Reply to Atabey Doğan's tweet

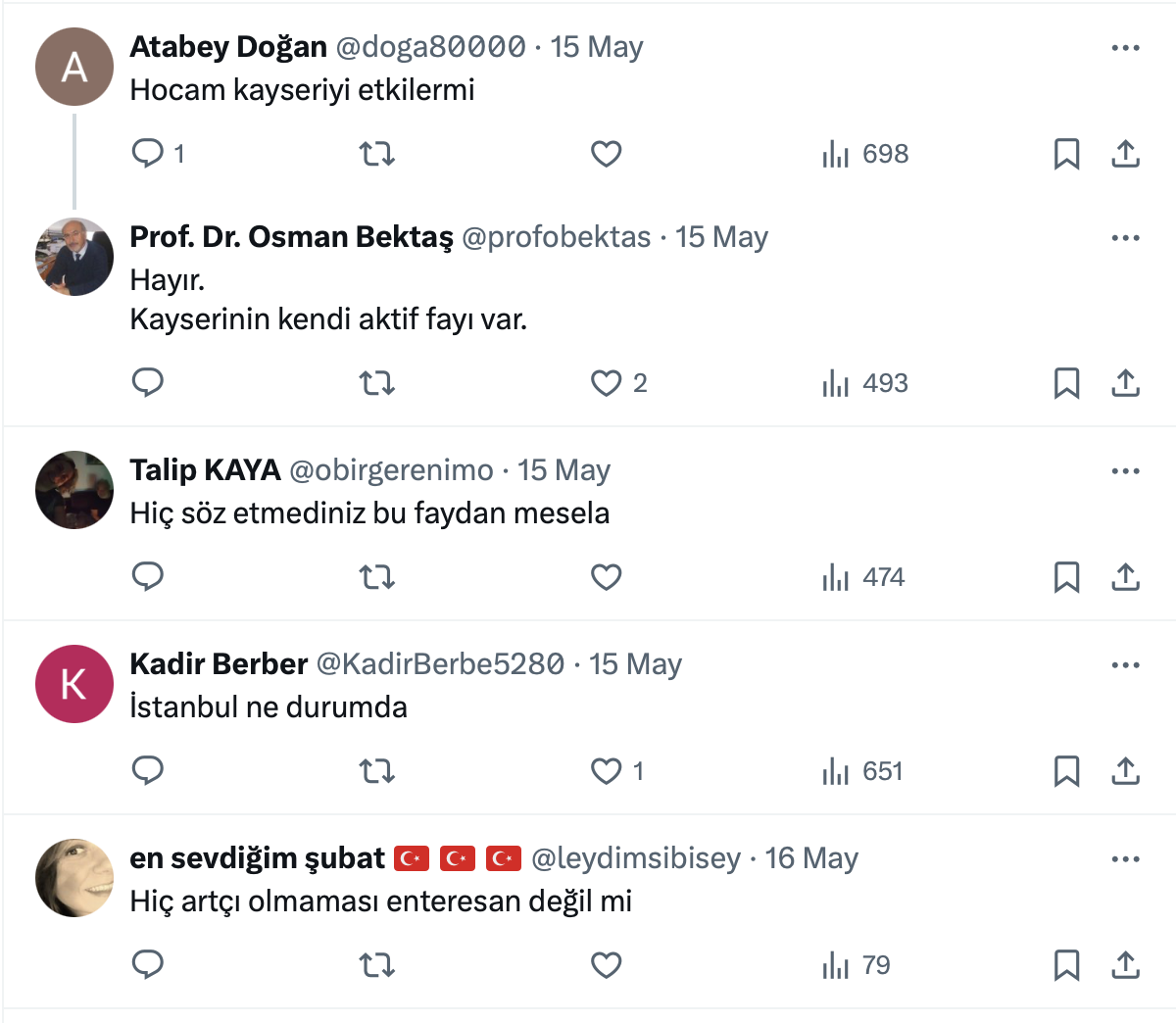pyautogui.click(x=148, y=154)
